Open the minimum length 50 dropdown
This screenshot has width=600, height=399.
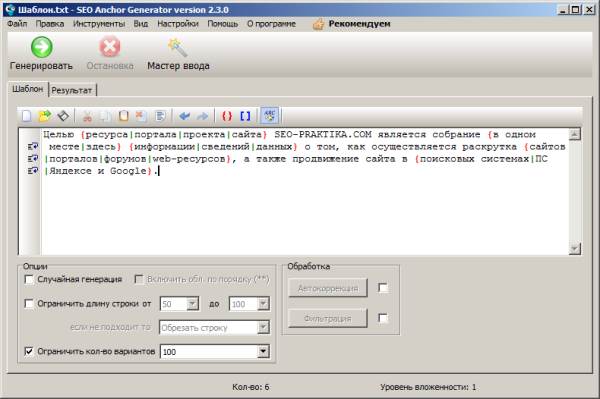pyautogui.click(x=192, y=304)
